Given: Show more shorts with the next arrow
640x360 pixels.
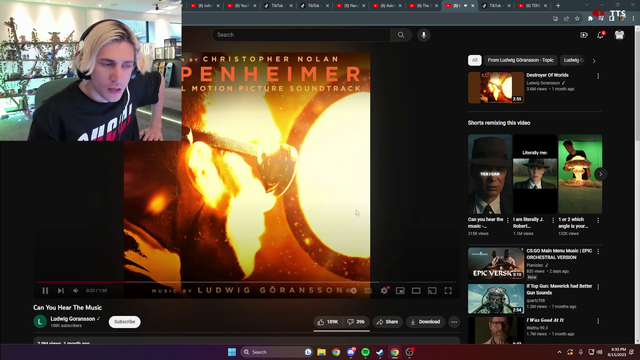Looking at the screenshot, I should click(x=600, y=174).
